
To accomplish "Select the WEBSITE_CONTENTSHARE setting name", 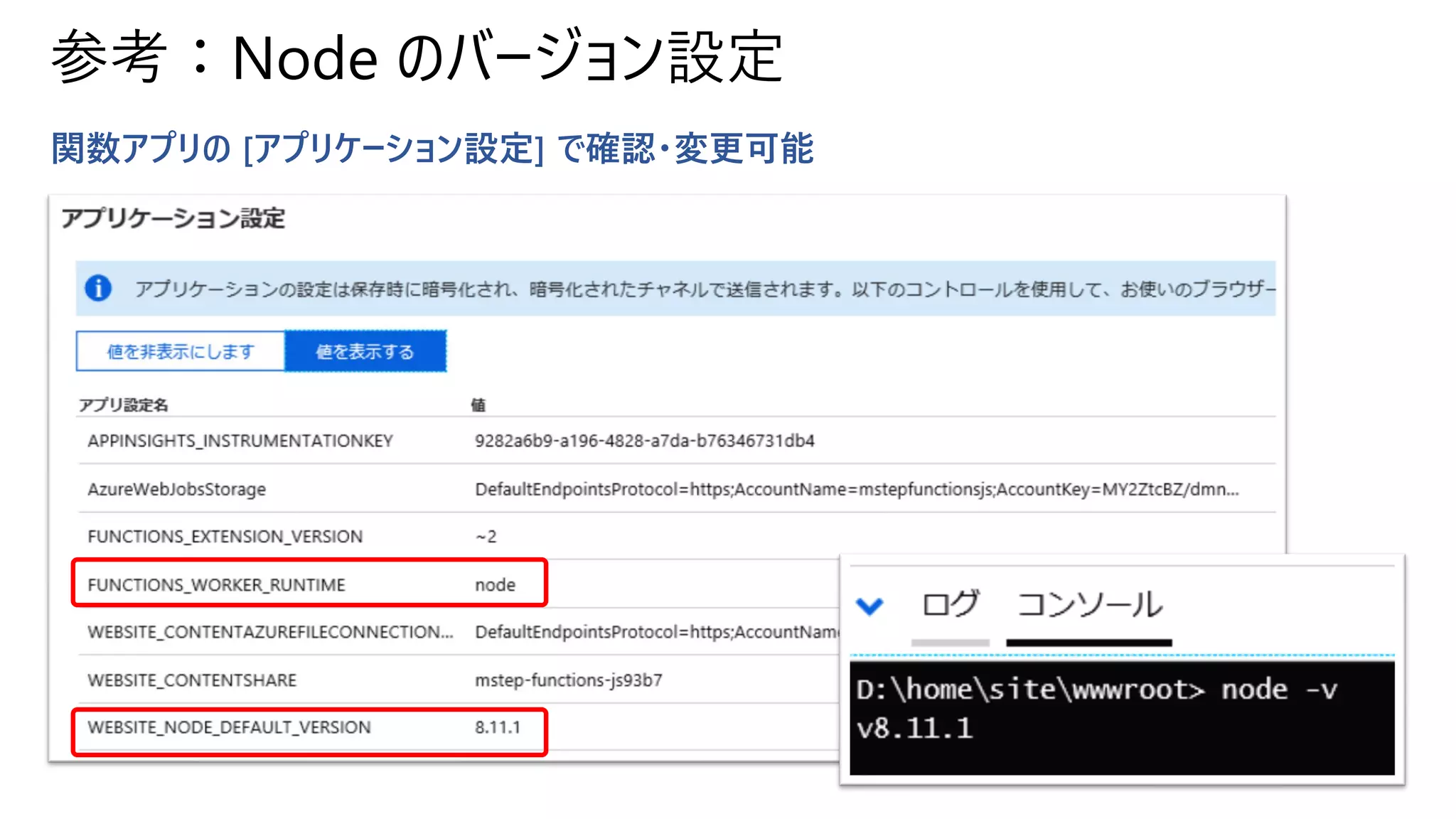I will pyautogui.click(x=192, y=680).
